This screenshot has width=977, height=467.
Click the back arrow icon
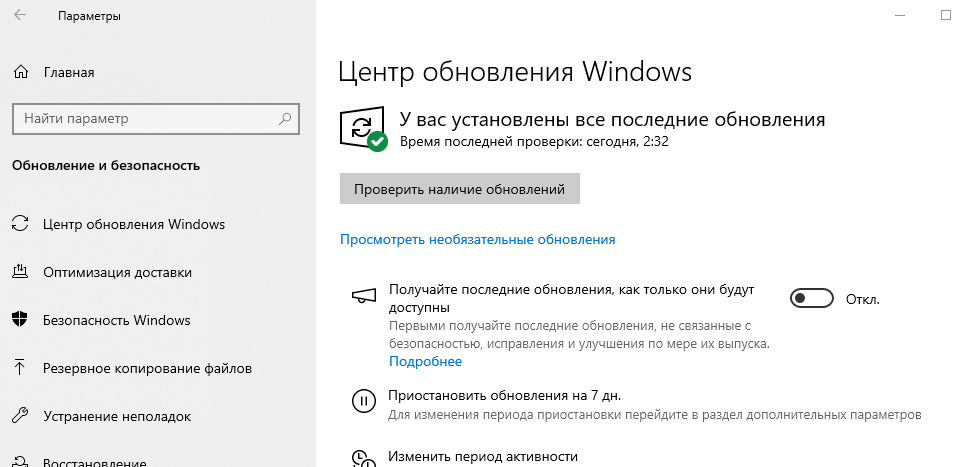point(20,16)
